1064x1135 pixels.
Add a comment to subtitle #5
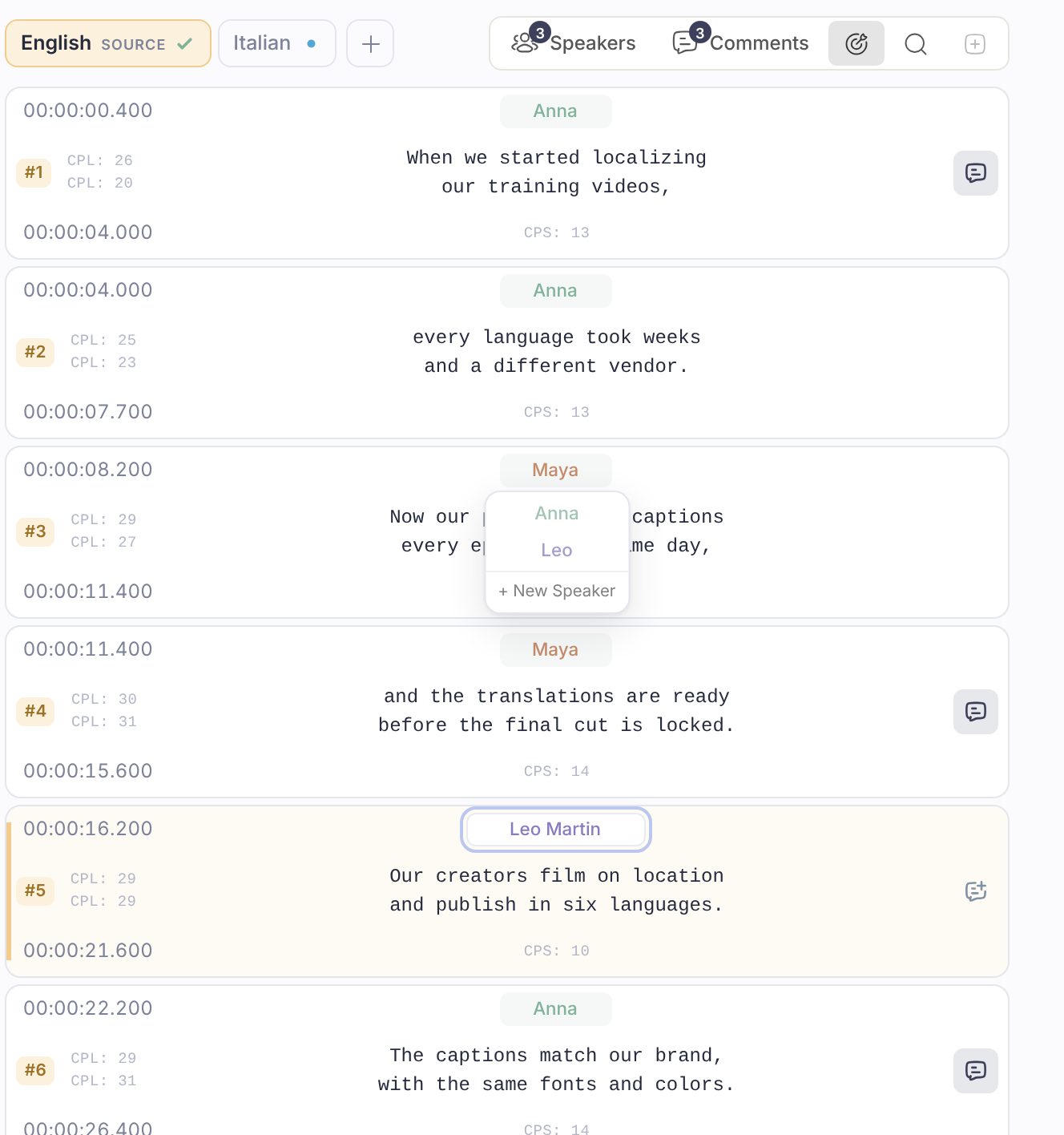coord(976,891)
